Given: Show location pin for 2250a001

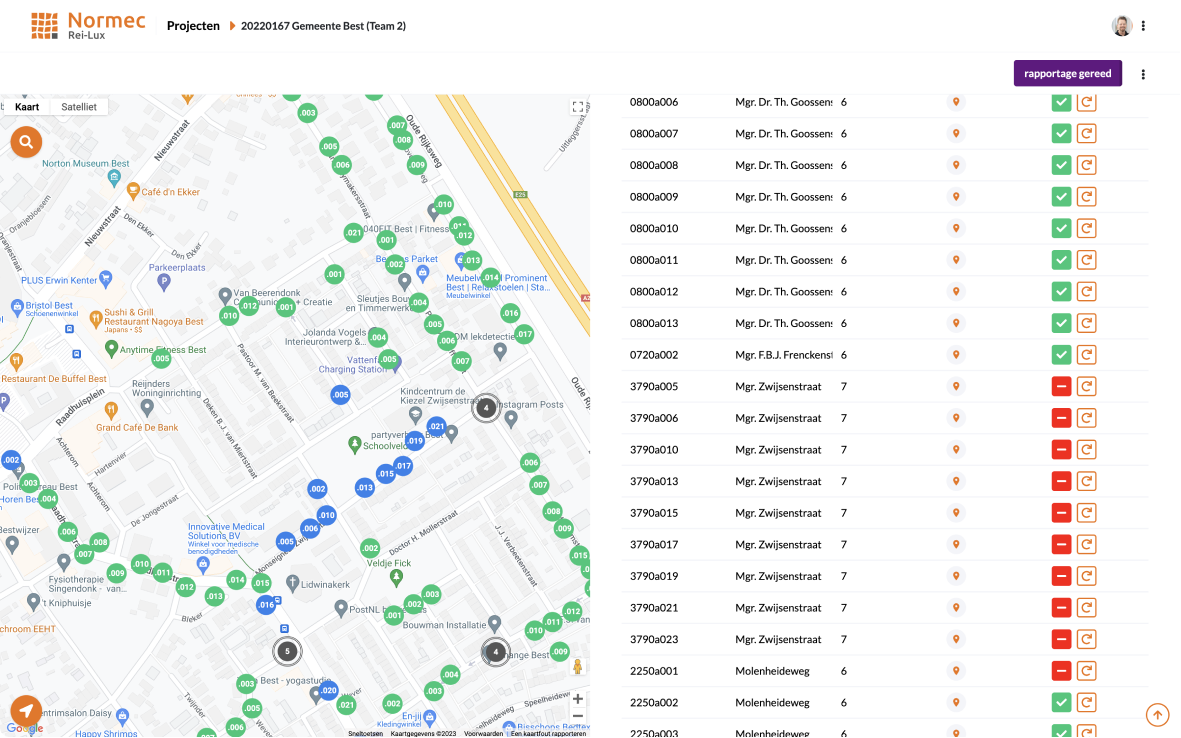Looking at the screenshot, I should coord(956,671).
